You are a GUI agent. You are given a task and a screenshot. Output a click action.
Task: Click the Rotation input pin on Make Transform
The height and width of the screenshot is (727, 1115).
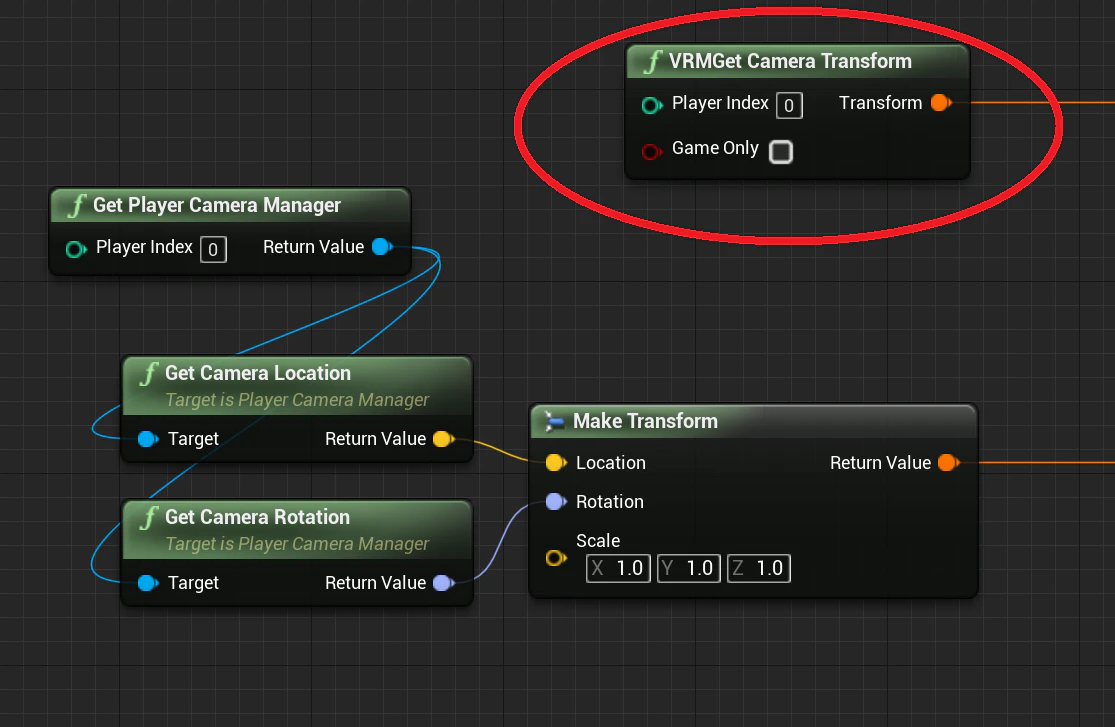pos(555,502)
